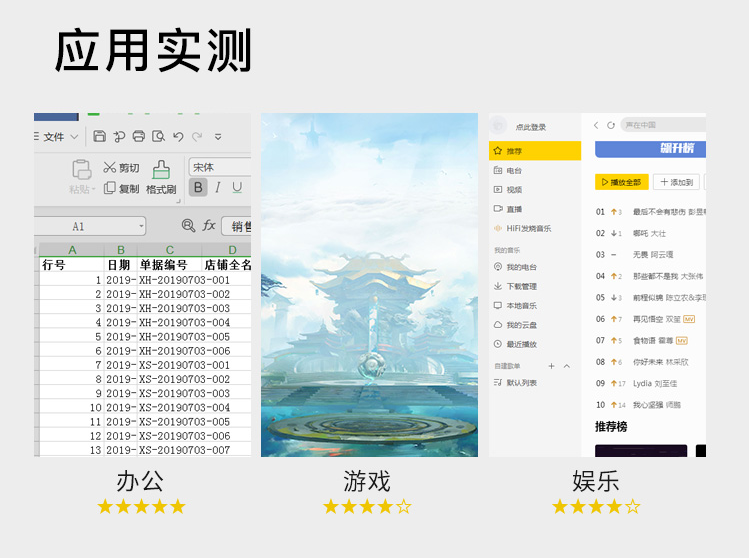749x558 pixels.
Task: Open 下载管理 in the music sidebar
Action: tap(521, 286)
